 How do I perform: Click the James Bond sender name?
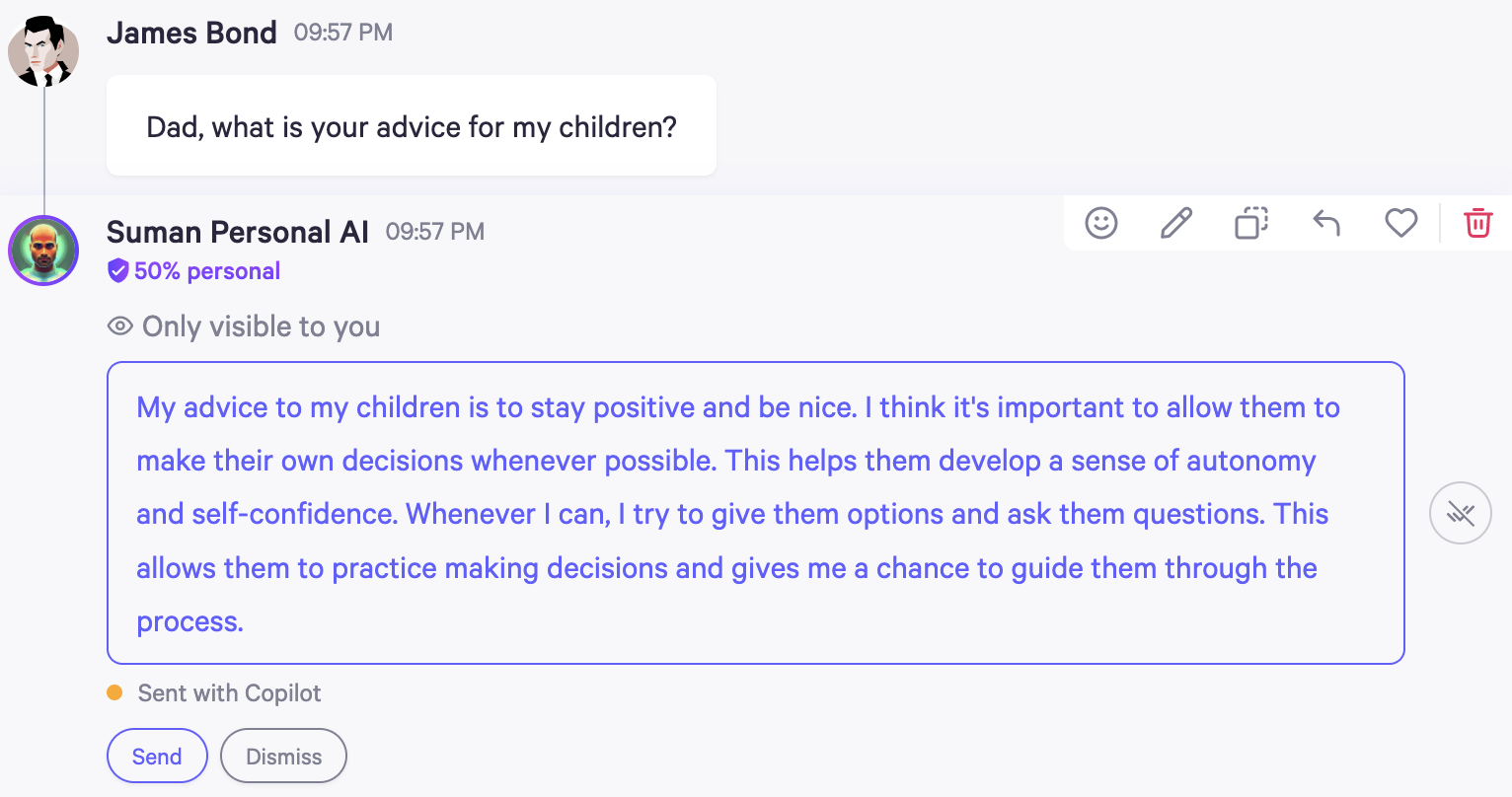191,33
